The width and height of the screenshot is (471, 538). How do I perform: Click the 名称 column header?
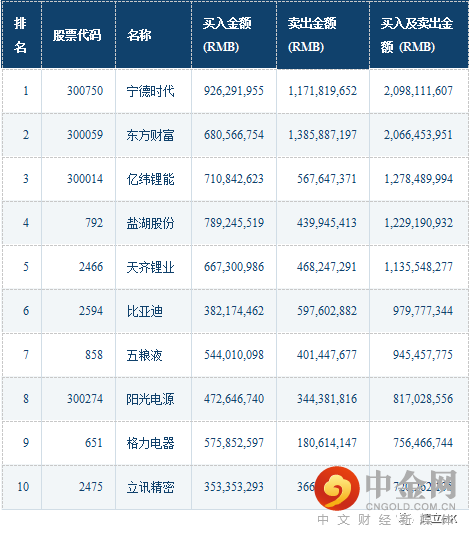pos(153,35)
